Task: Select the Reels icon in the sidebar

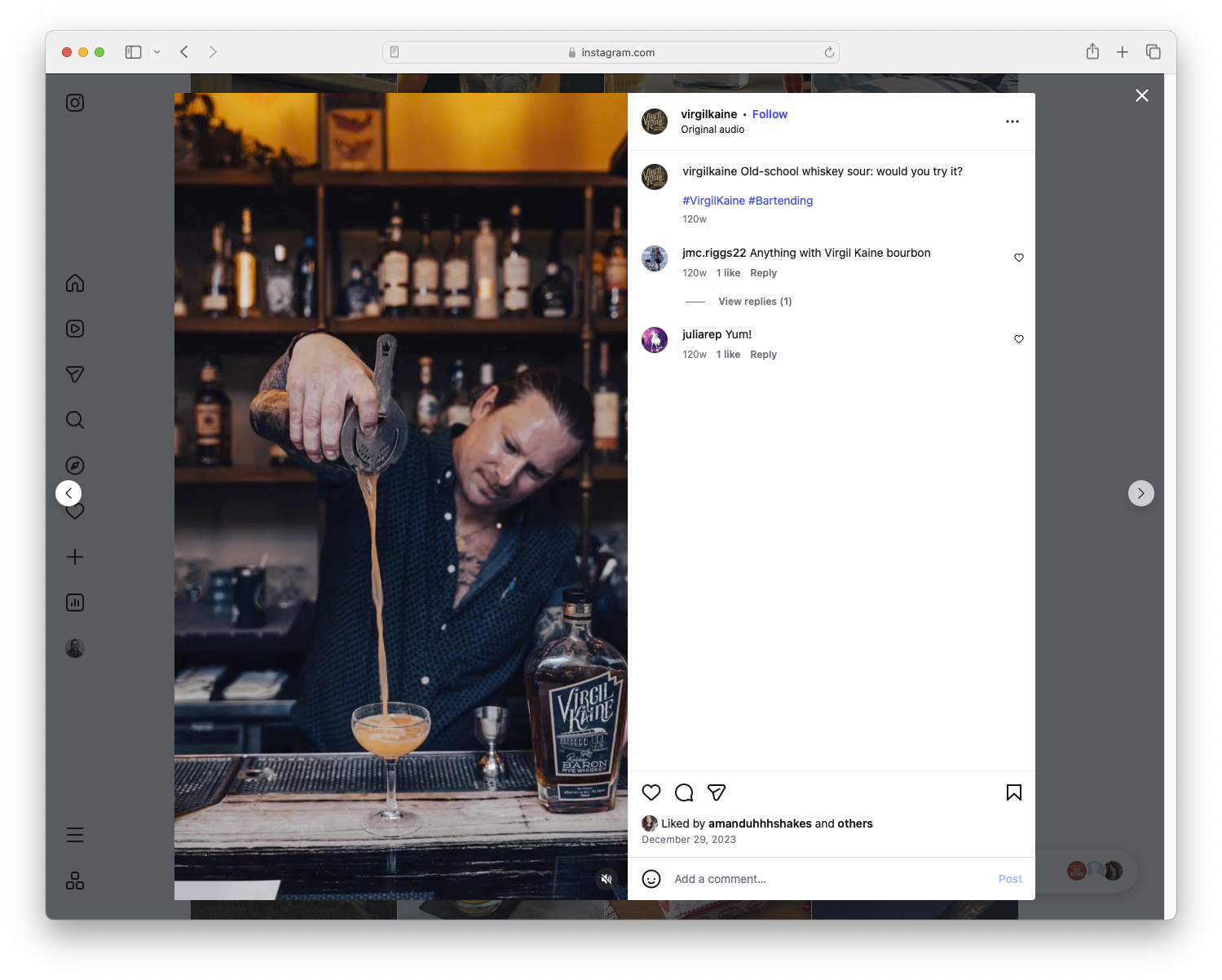Action: [x=74, y=329]
